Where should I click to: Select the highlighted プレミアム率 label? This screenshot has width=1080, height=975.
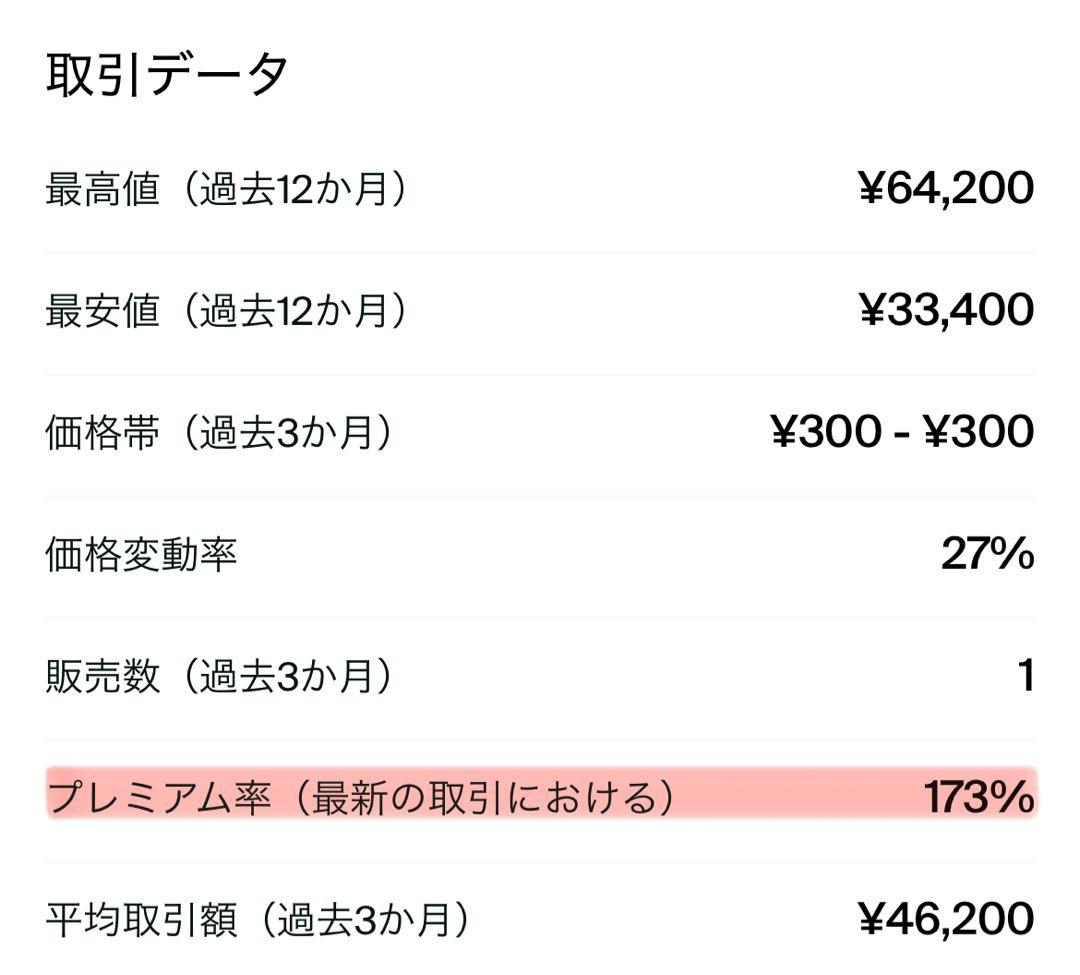coord(160,799)
